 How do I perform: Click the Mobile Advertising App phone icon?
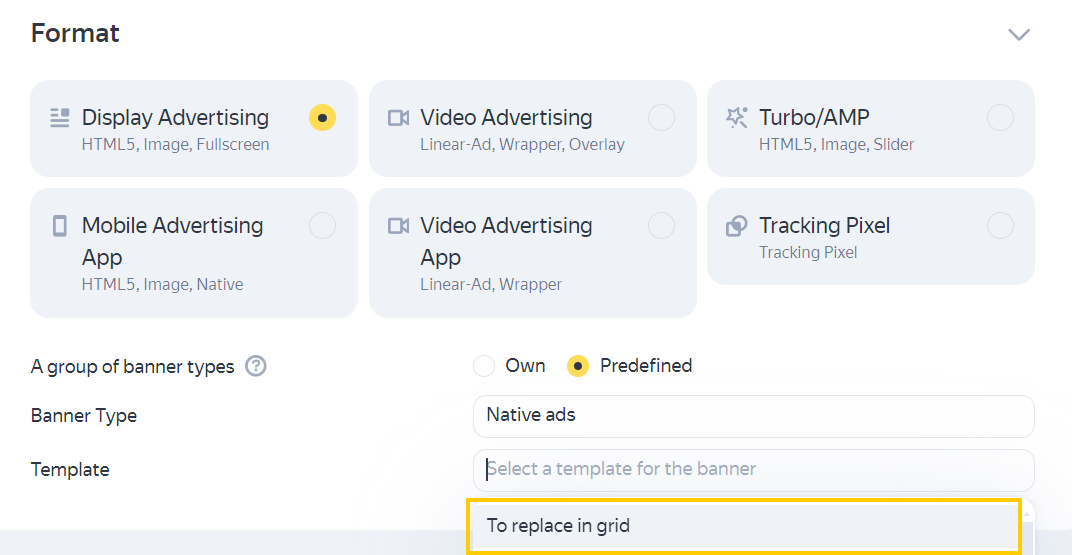(59, 226)
